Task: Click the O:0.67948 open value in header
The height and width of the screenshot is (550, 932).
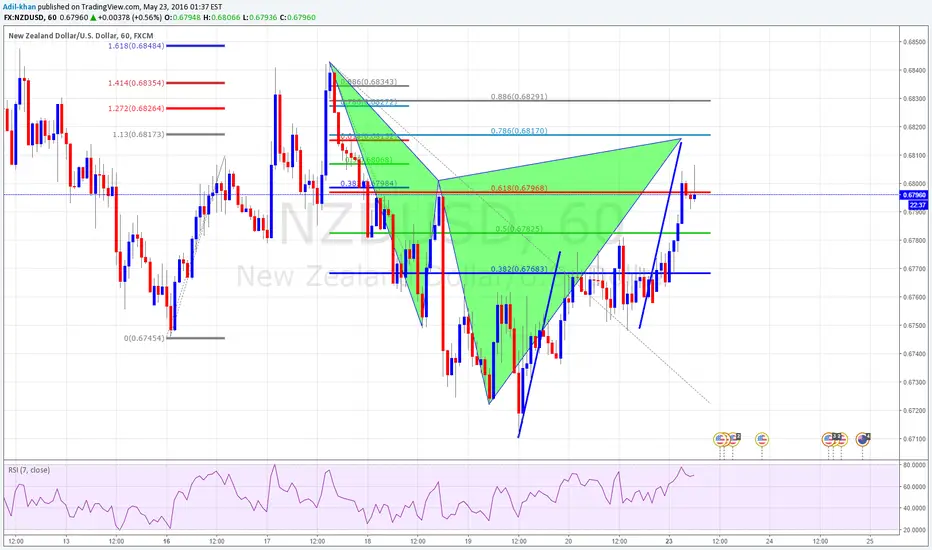Action: (182, 17)
